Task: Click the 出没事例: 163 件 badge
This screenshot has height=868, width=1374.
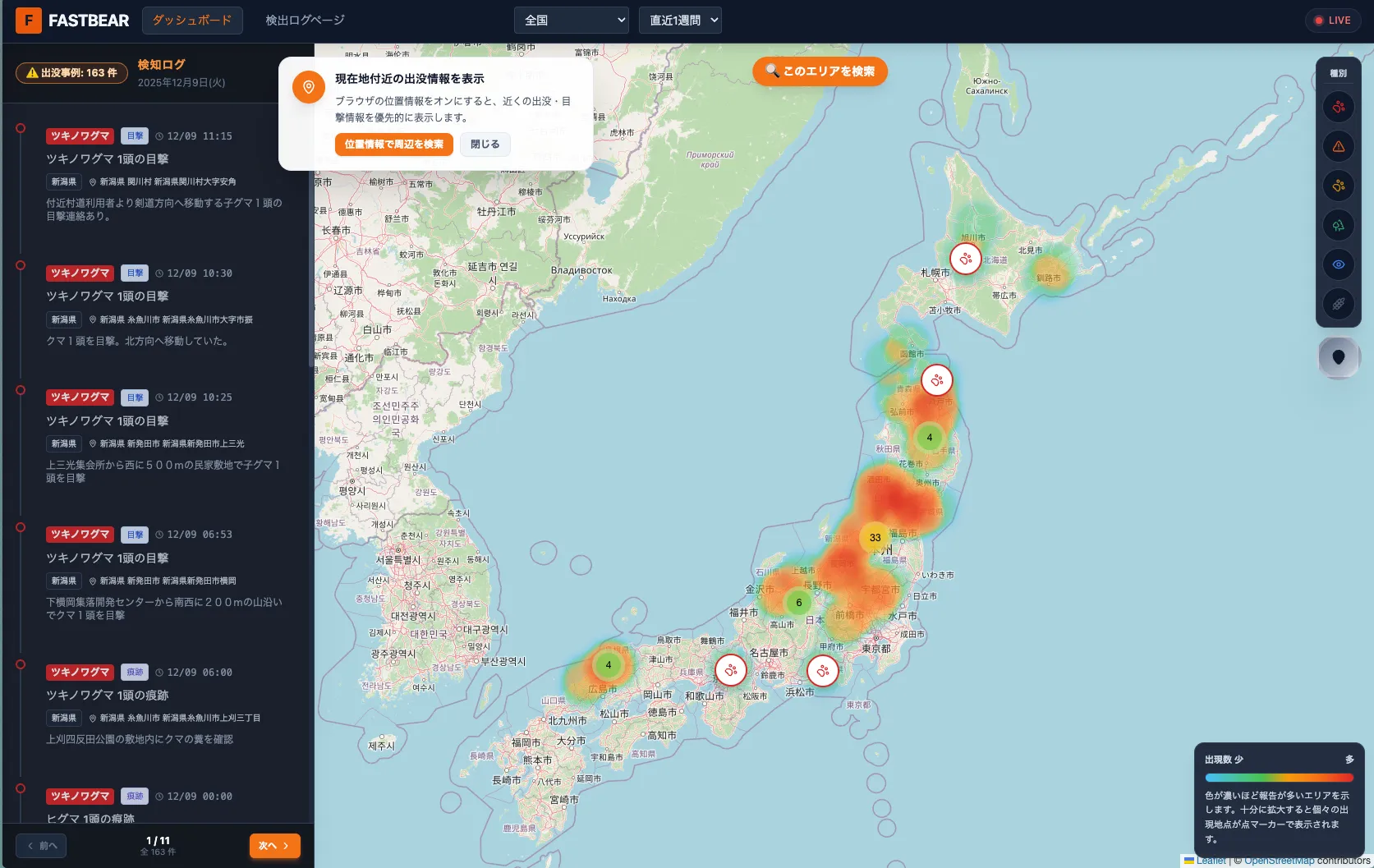Action: coord(72,73)
